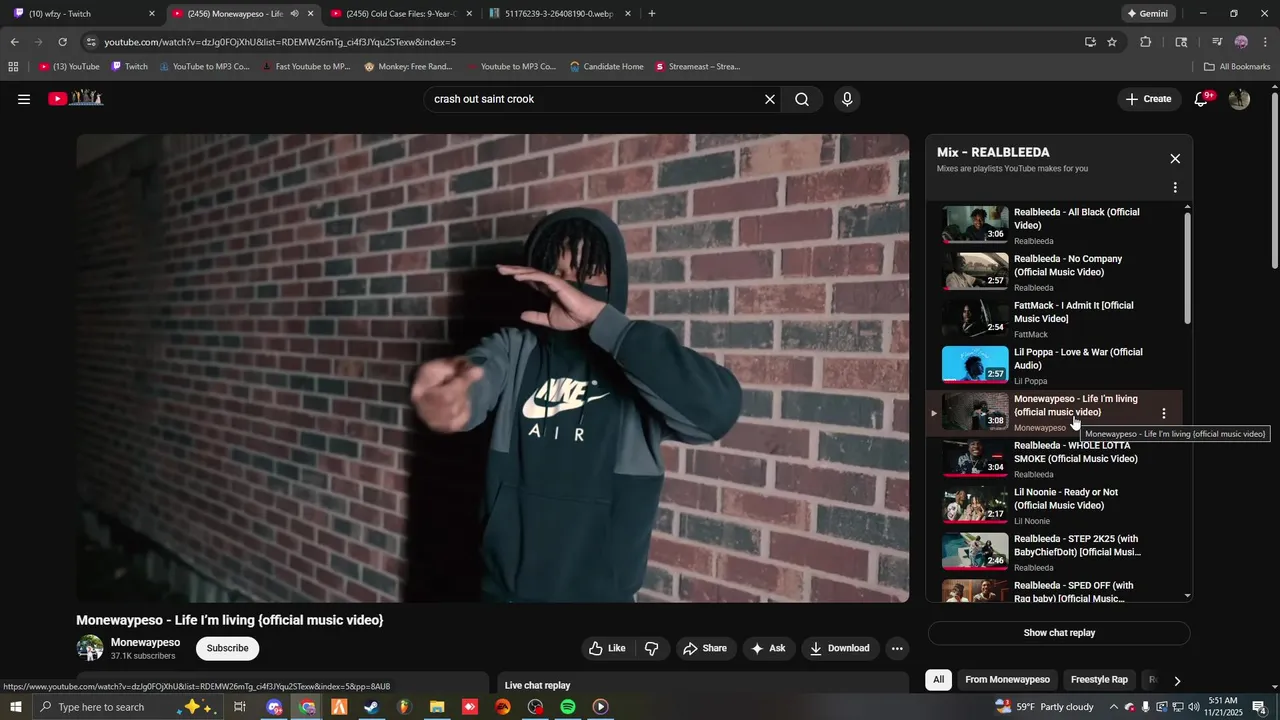Close the Cold Case Files tab
Screen dimensions: 1280x720
point(469,13)
